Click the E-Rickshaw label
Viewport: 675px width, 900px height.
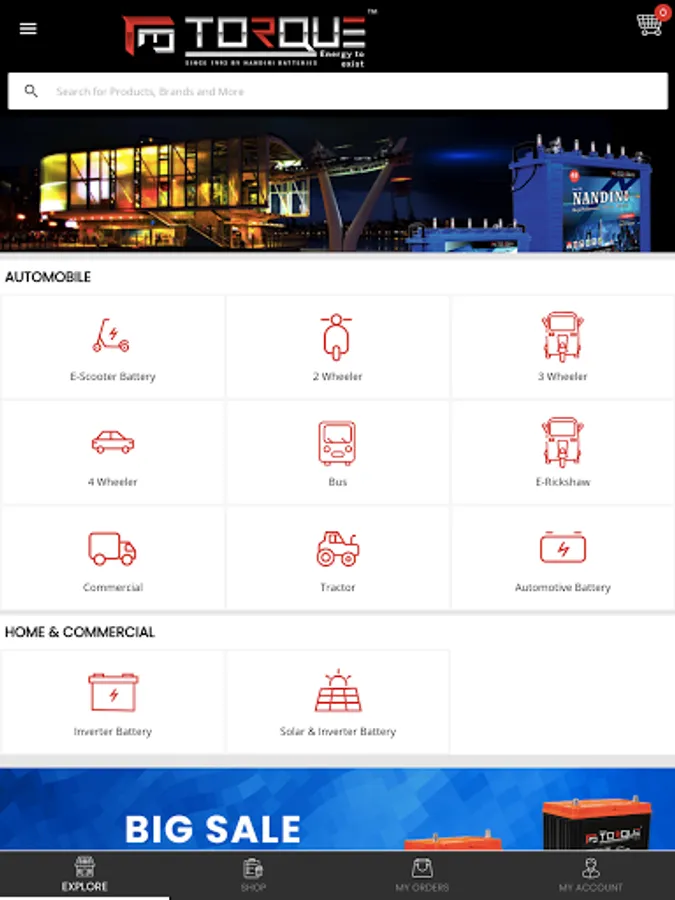pos(562,482)
